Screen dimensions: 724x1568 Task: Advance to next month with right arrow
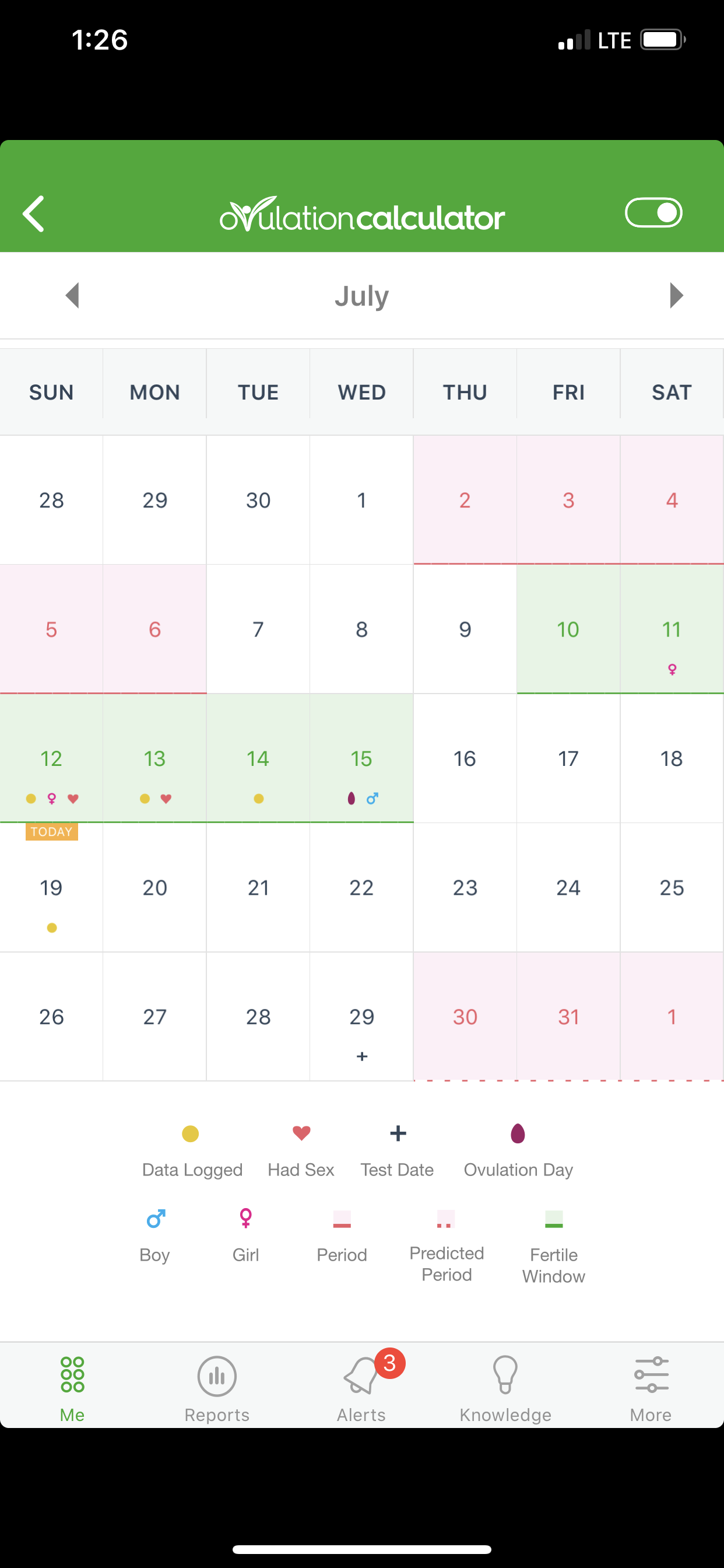coord(676,295)
